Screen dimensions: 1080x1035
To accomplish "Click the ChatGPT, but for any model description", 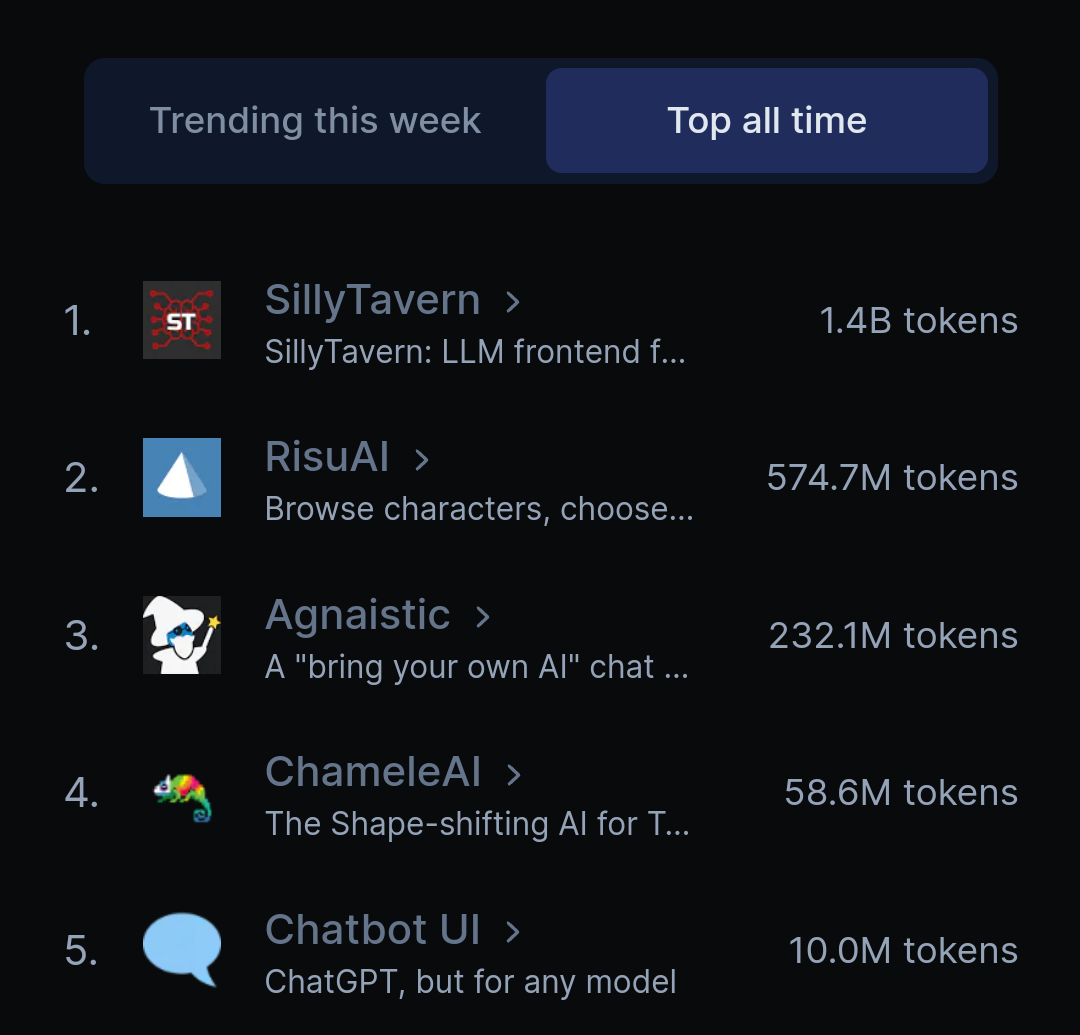I will point(470,983).
